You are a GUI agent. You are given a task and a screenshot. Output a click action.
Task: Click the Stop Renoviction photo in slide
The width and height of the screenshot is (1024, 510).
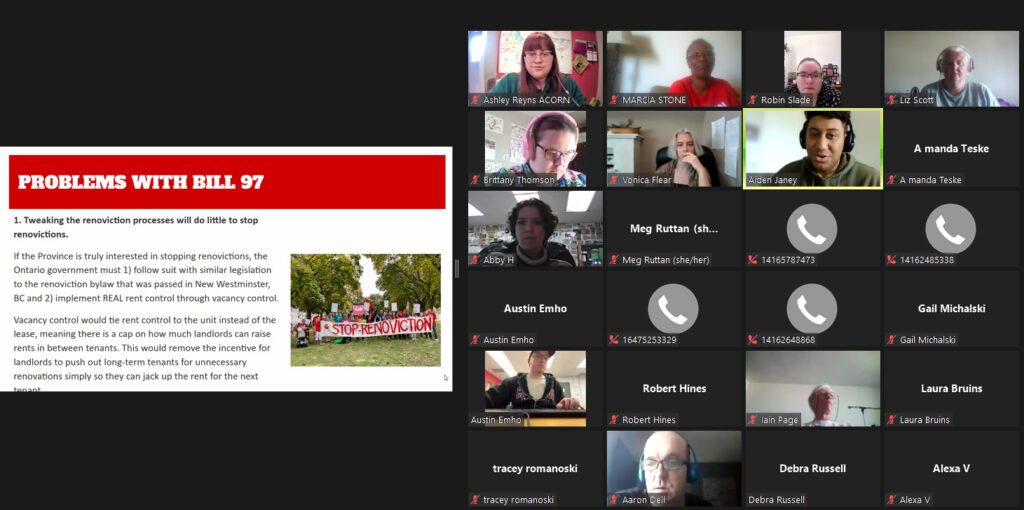365,309
